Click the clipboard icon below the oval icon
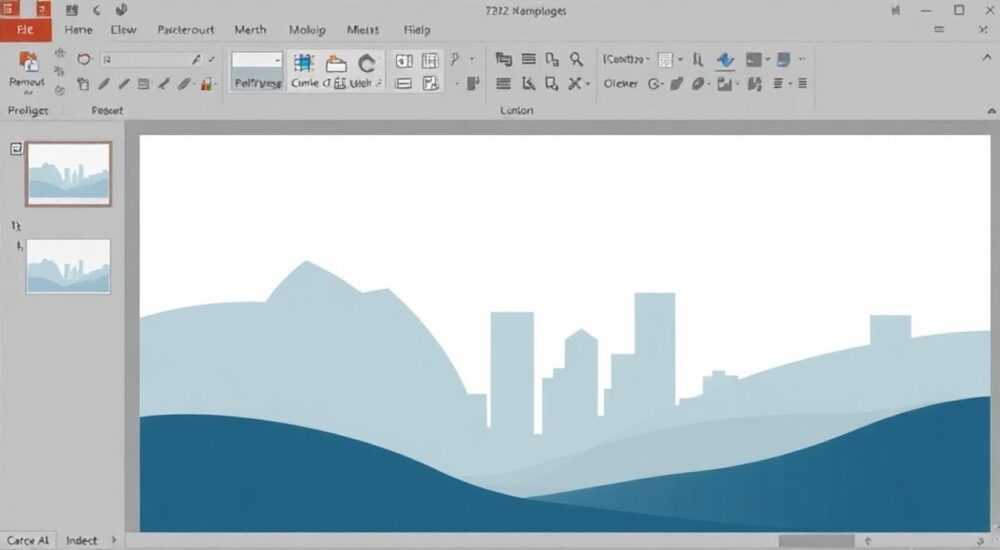Image resolution: width=1000 pixels, height=550 pixels. (83, 84)
